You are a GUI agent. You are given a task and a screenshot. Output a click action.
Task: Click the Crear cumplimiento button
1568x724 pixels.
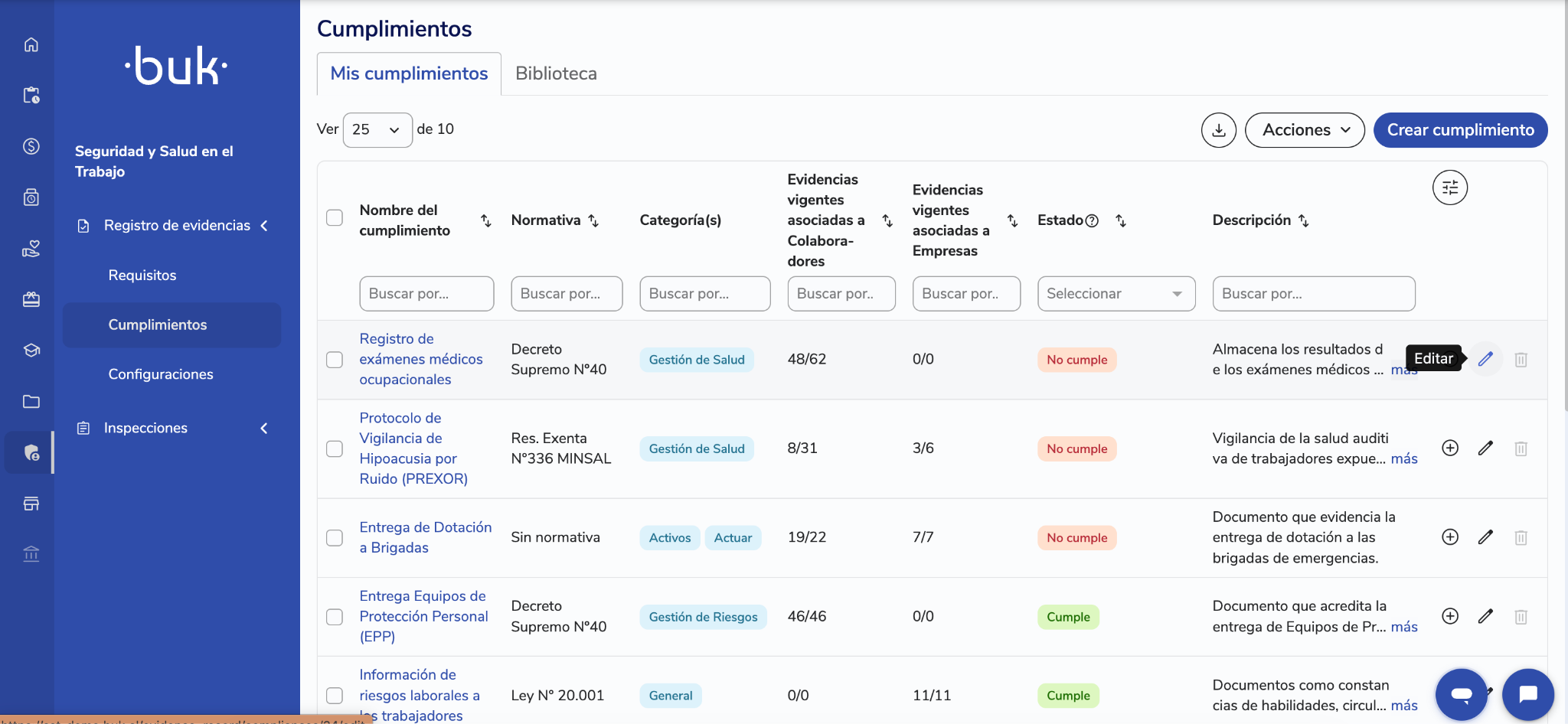(x=1460, y=130)
